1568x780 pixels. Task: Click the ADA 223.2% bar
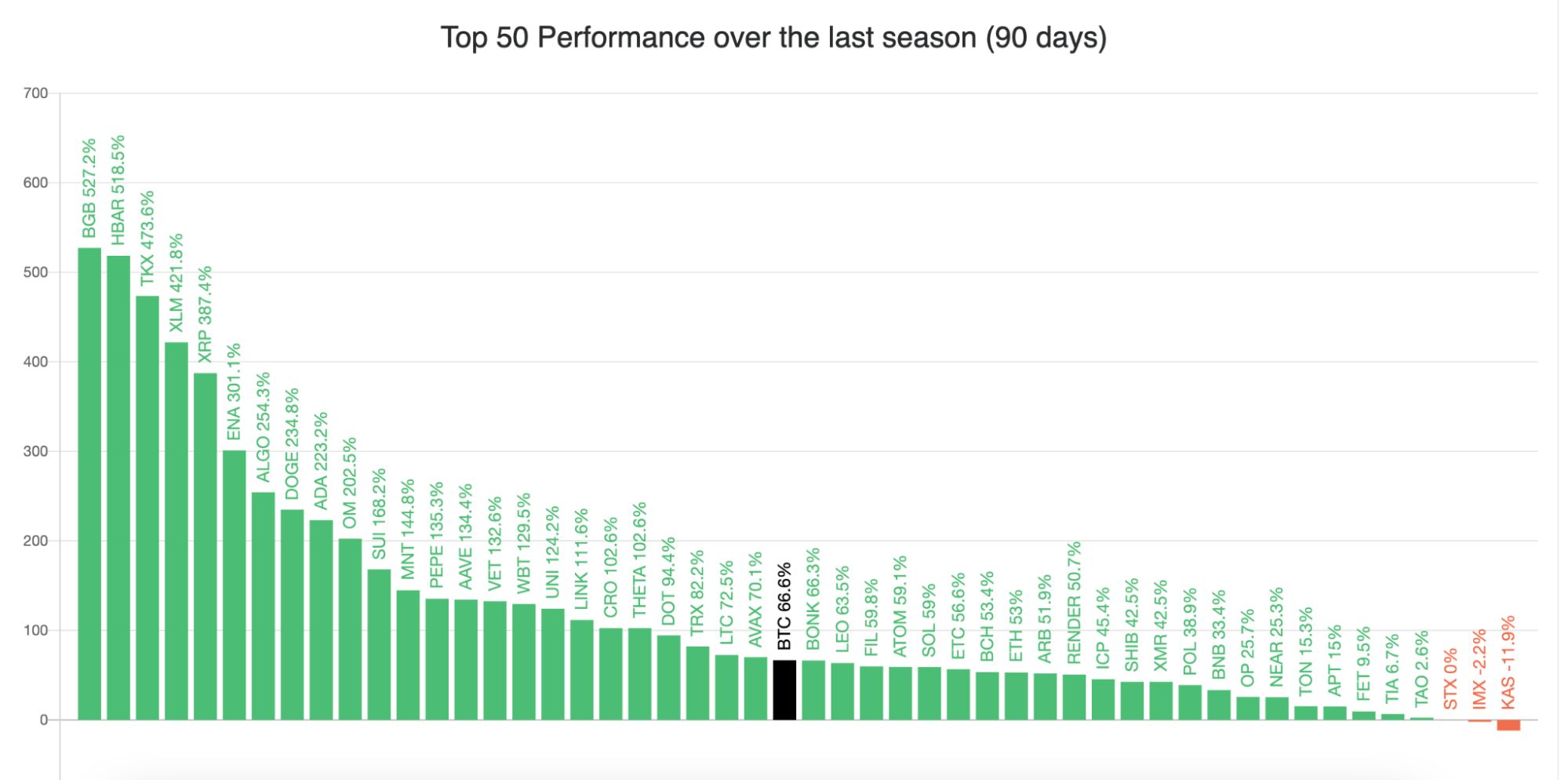point(321,619)
